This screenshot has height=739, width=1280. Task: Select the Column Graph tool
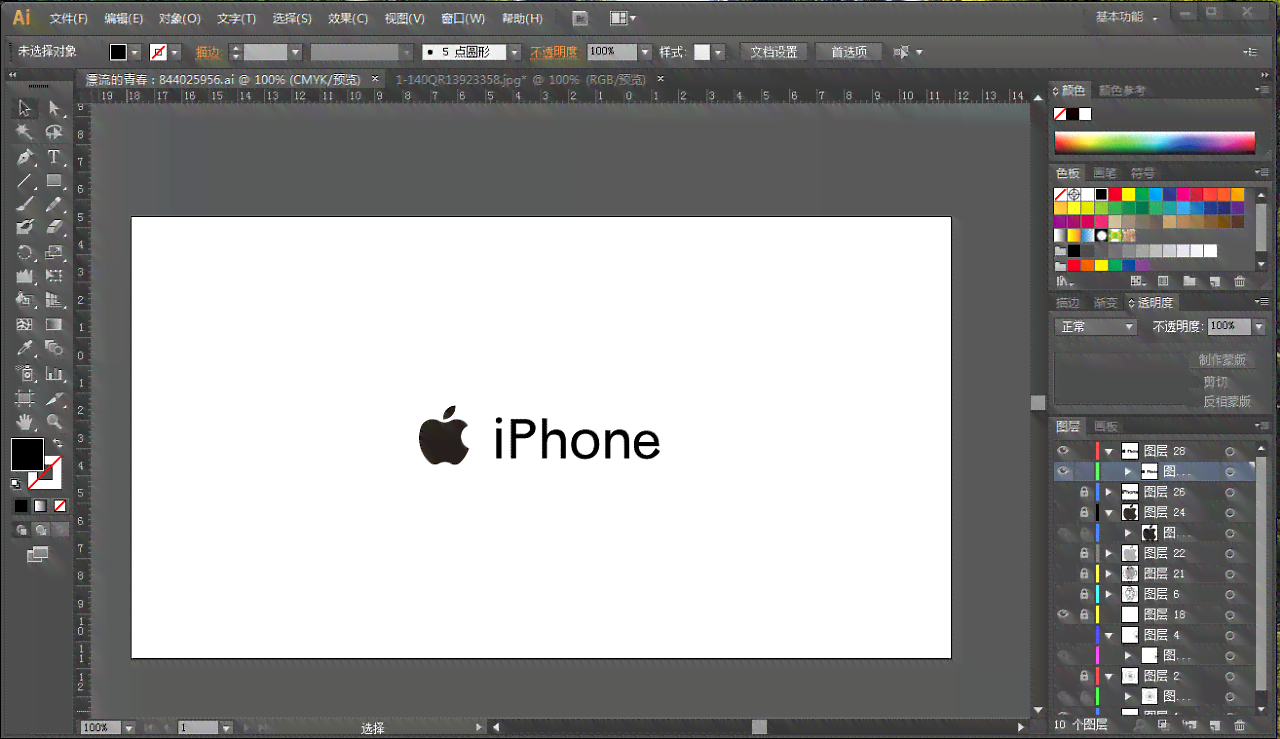[54, 372]
